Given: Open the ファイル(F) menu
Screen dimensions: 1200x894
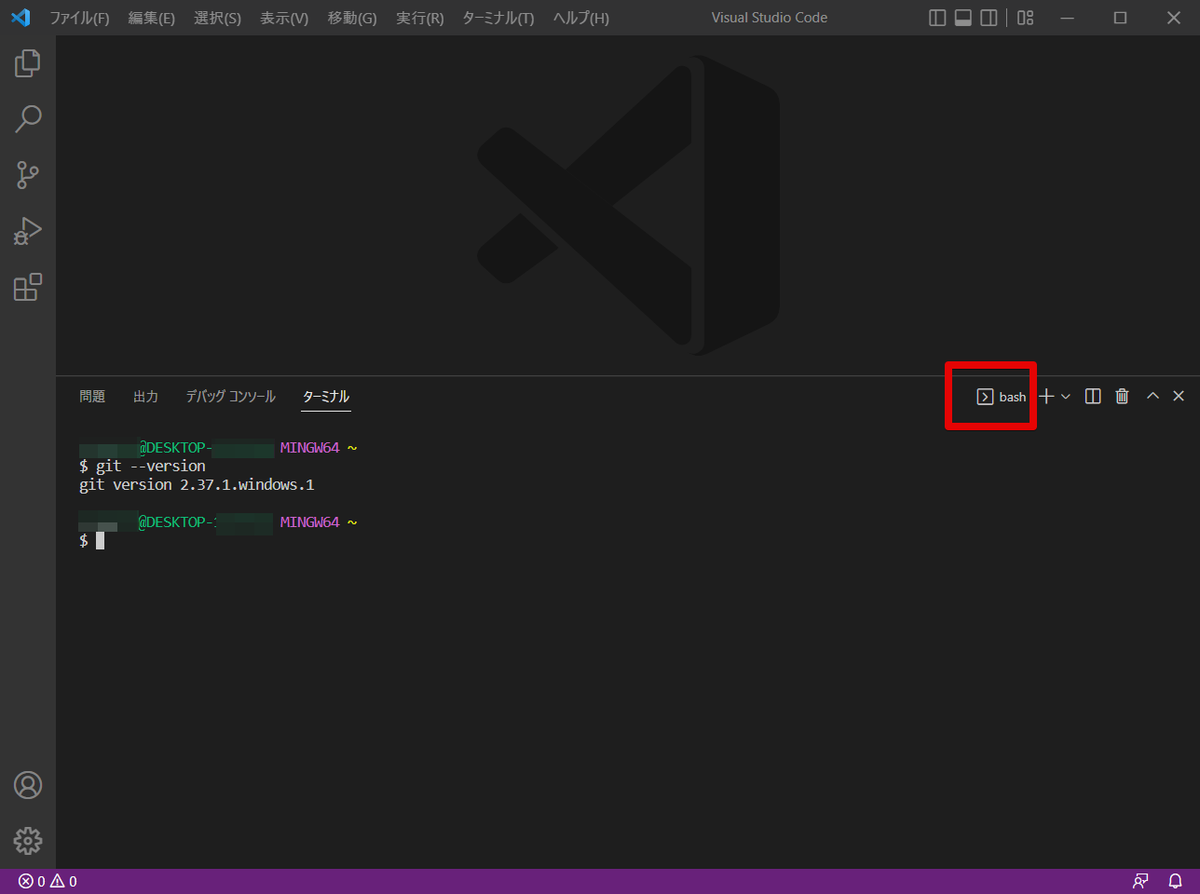Looking at the screenshot, I should pyautogui.click(x=80, y=18).
